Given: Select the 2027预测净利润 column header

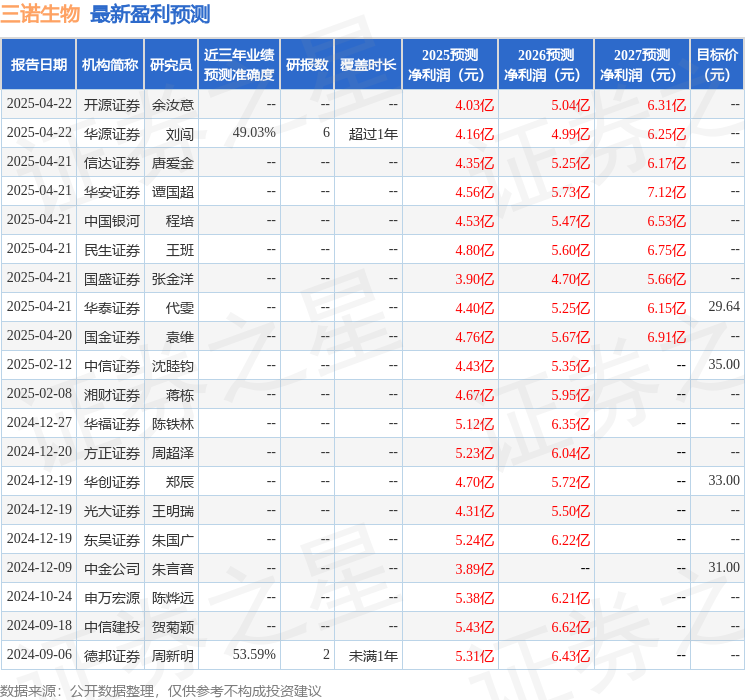Looking at the screenshot, I should coord(642,65).
